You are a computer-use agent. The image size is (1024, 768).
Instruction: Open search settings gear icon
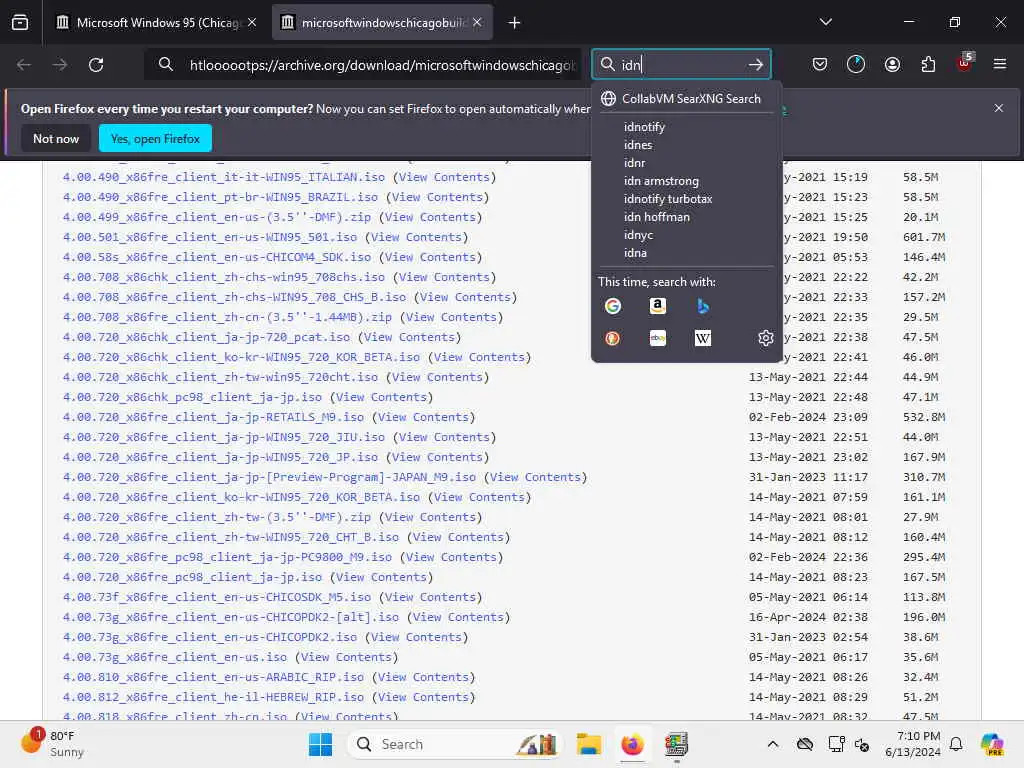click(765, 338)
